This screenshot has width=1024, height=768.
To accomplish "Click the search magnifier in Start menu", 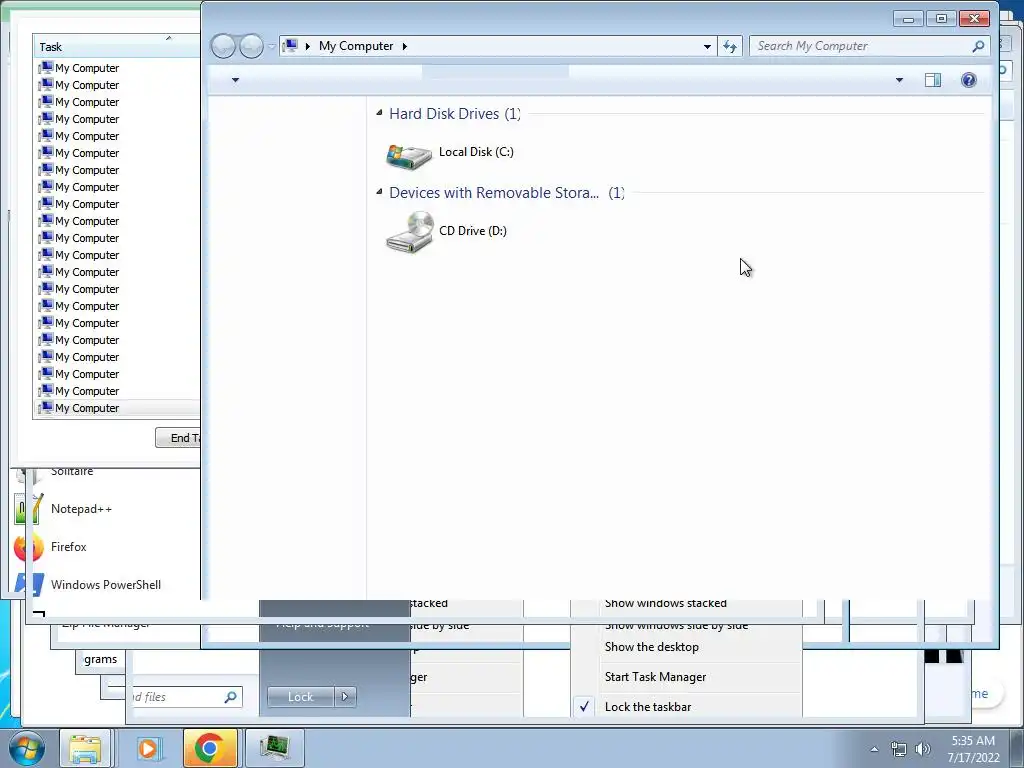I will pyautogui.click(x=230, y=697).
